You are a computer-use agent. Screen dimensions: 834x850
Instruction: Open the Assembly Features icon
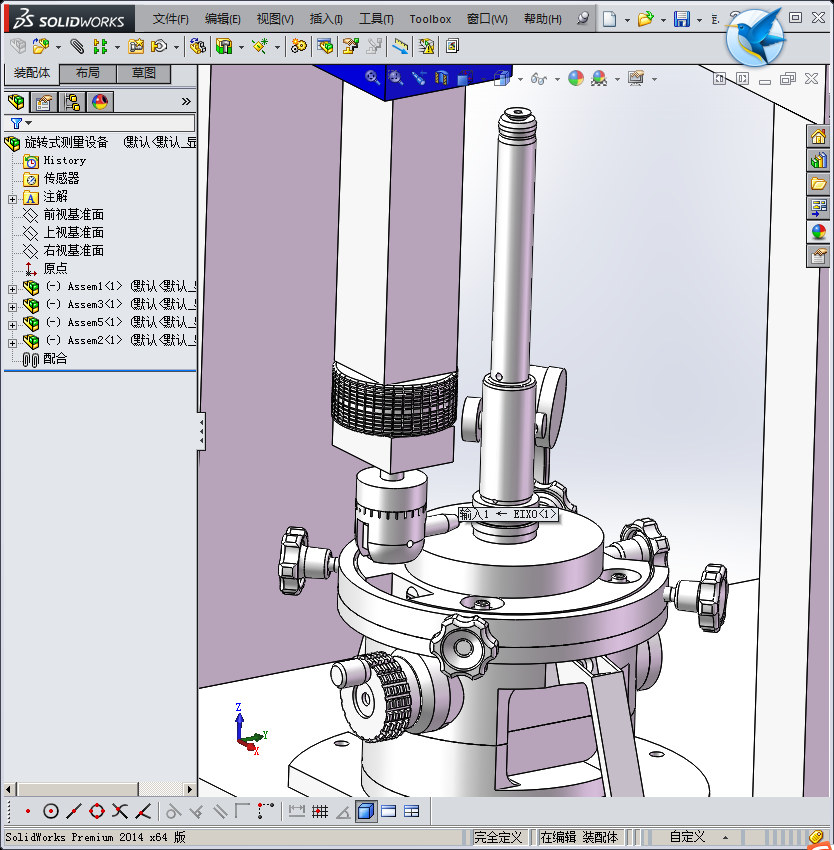224,46
